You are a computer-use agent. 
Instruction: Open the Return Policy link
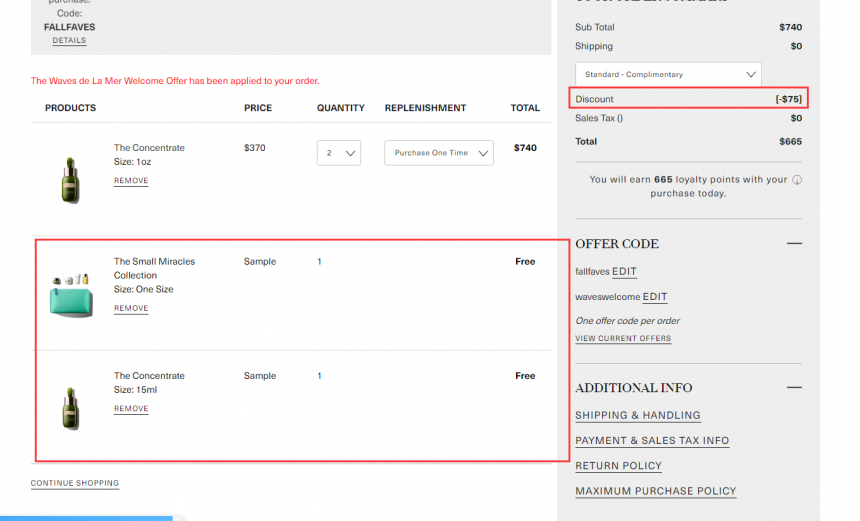[619, 466]
